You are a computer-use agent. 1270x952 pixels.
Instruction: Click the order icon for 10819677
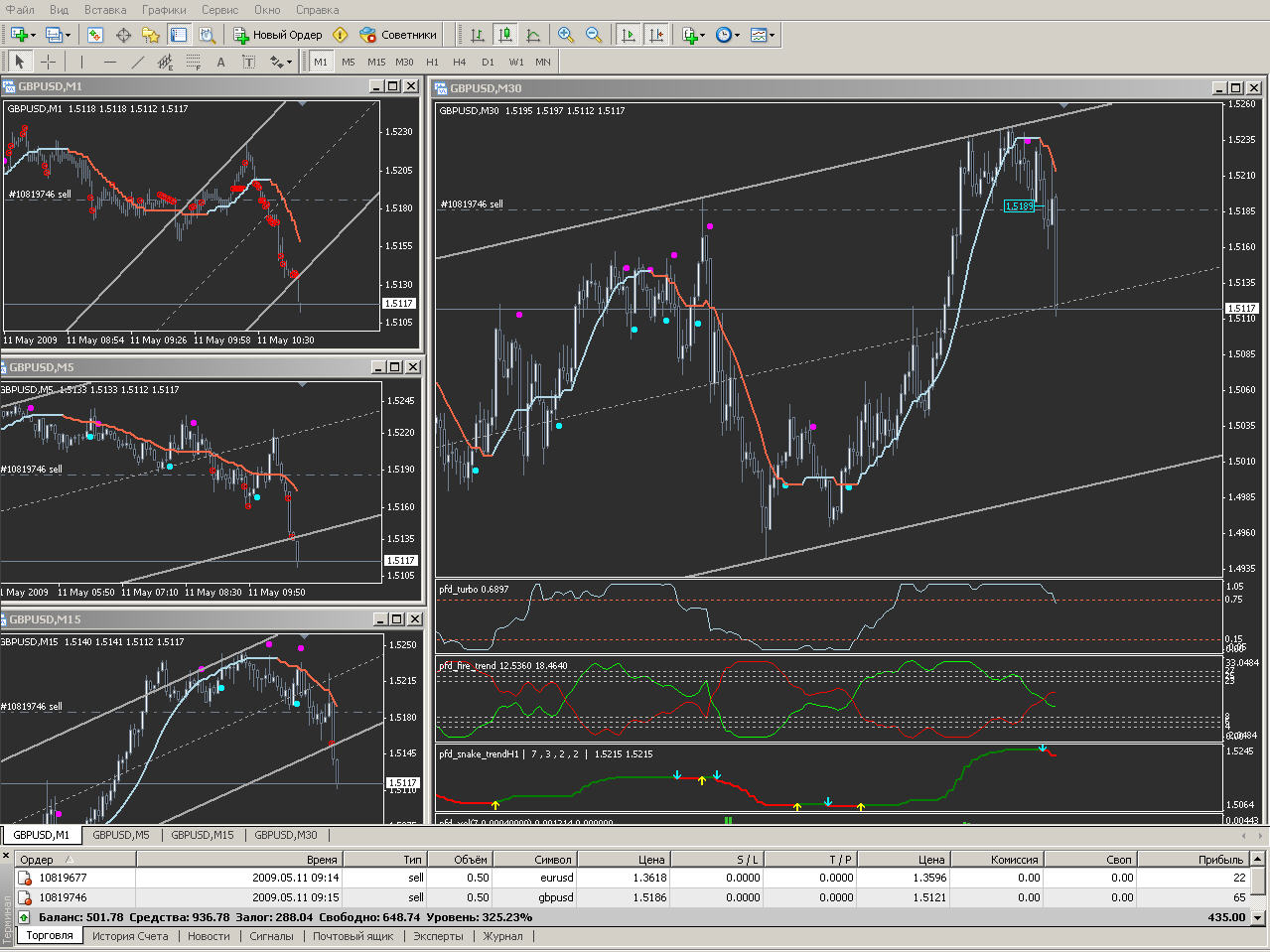(x=25, y=878)
